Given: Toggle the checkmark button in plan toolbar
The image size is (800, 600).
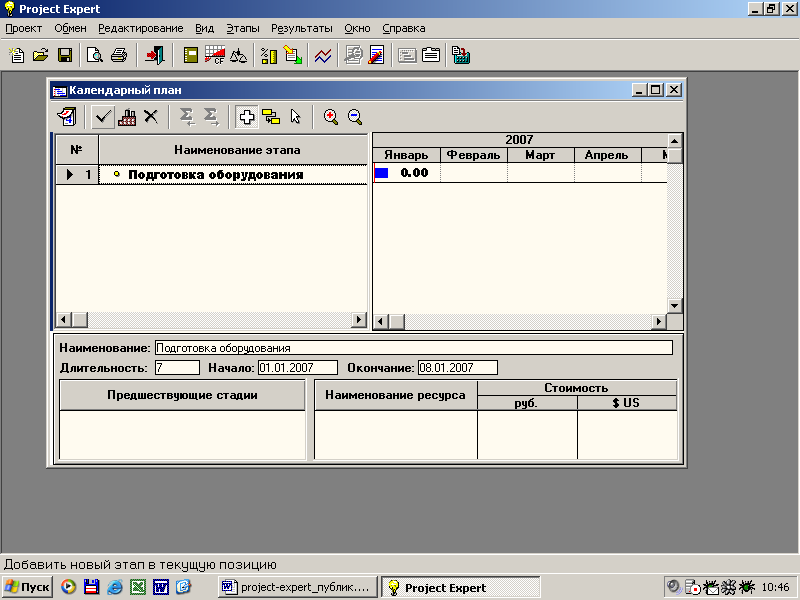Looking at the screenshot, I should click(x=103, y=117).
